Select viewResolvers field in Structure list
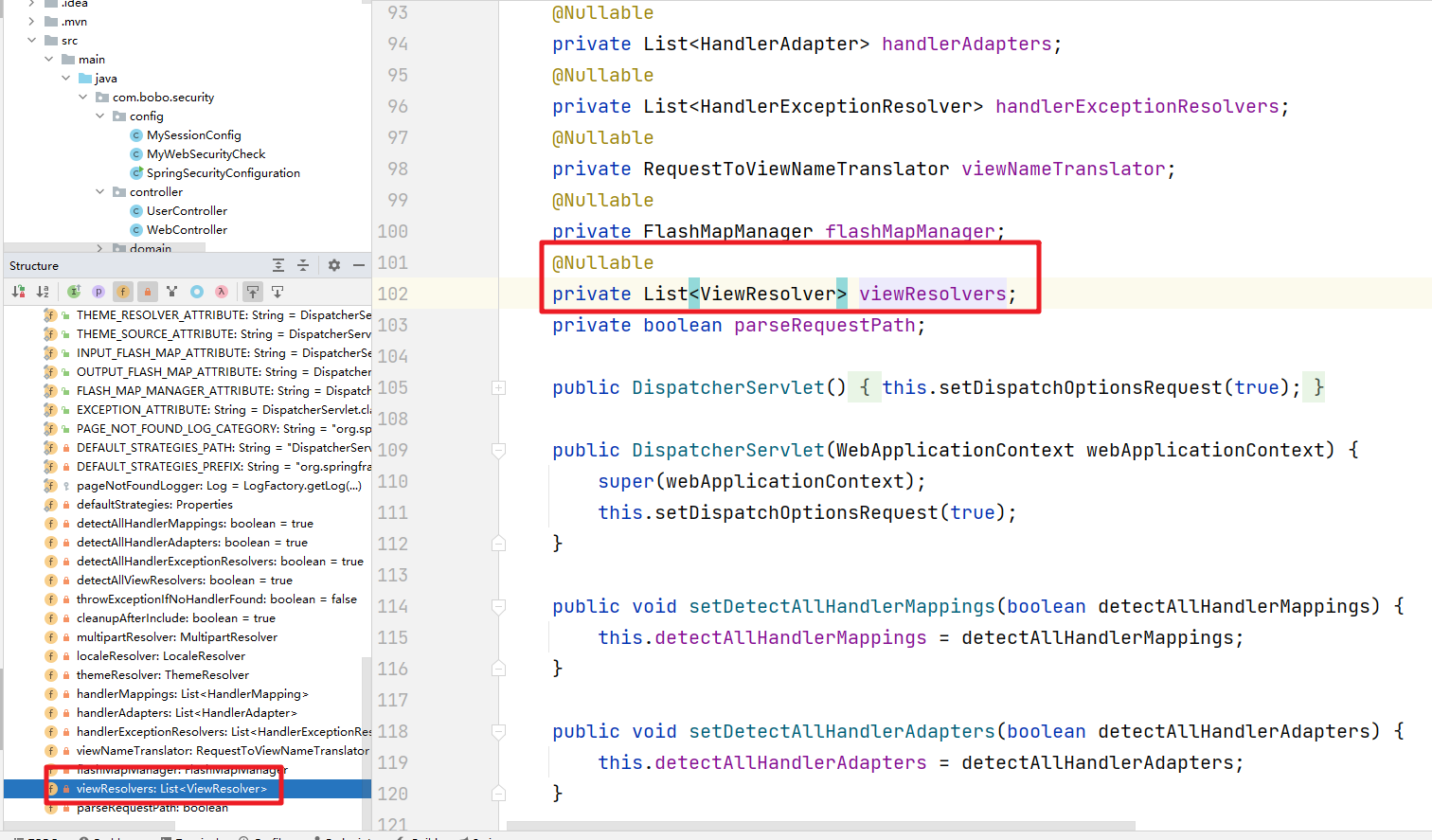1432x840 pixels. [188, 789]
